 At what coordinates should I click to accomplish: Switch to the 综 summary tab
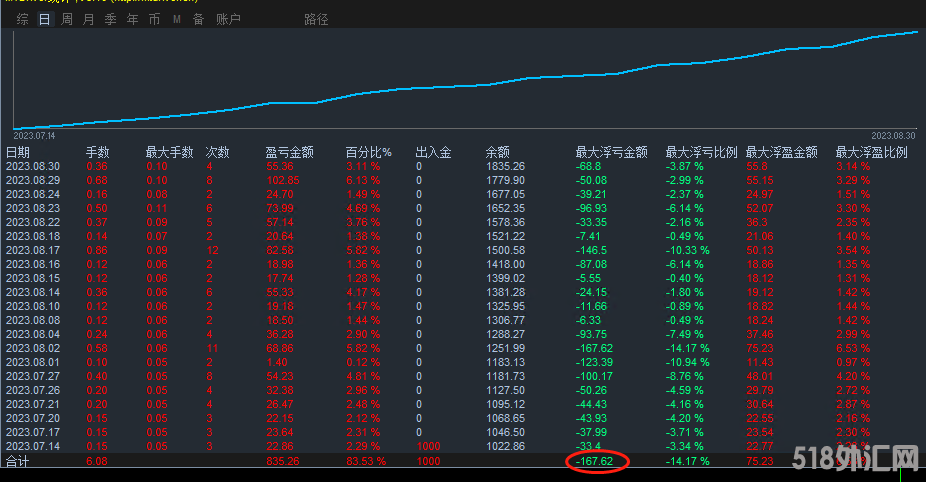click(x=22, y=19)
